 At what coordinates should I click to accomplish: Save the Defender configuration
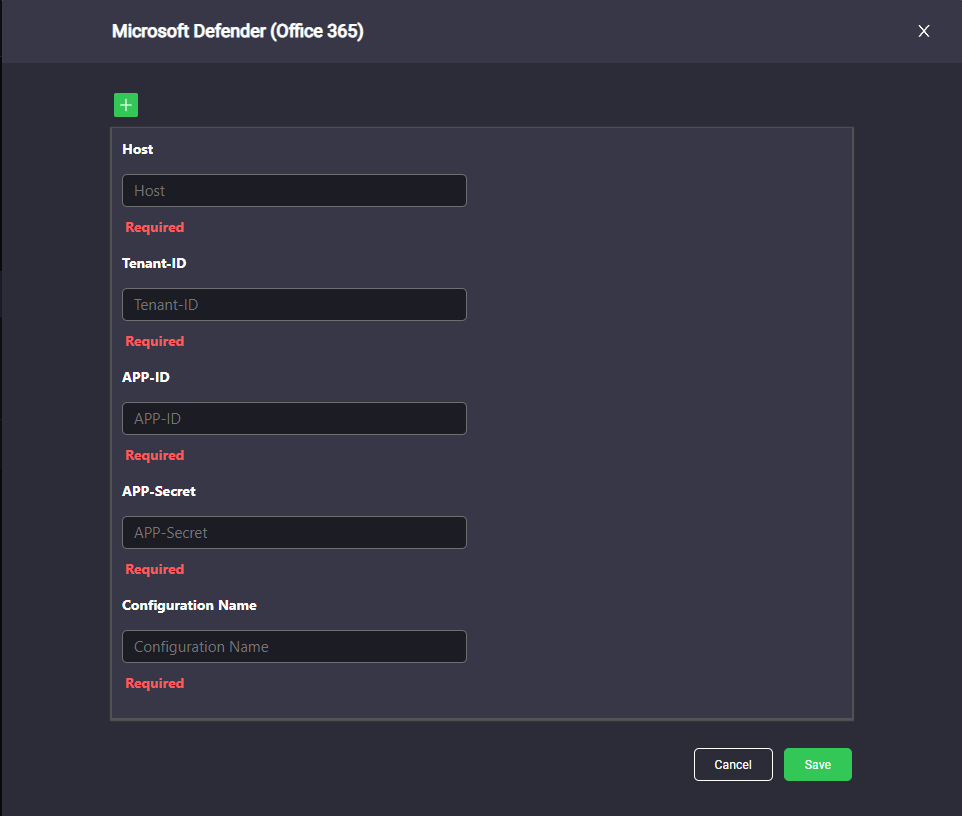point(818,764)
